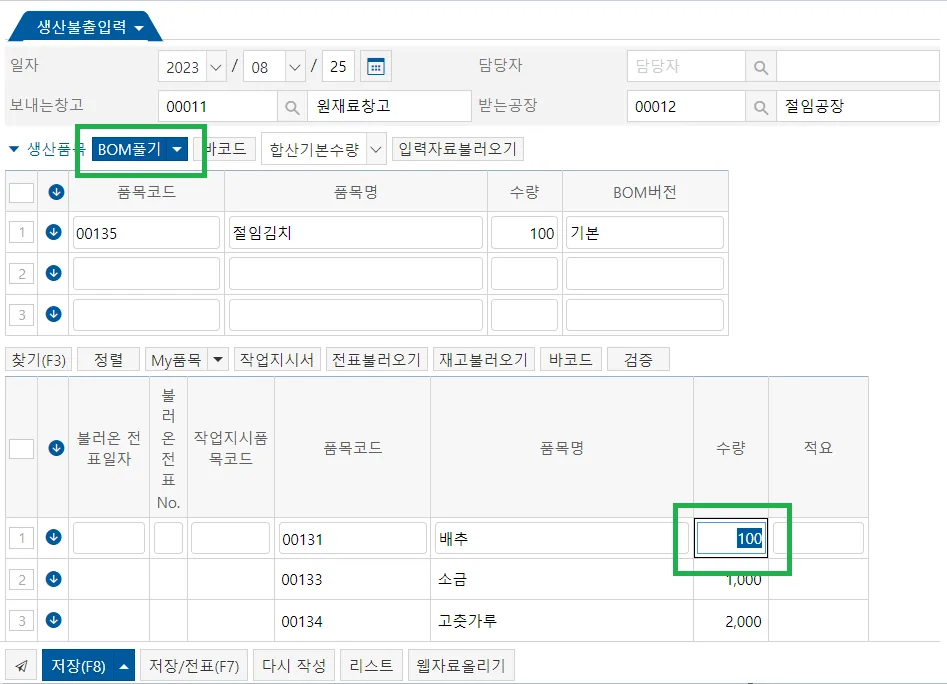The image size is (947, 684).
Task: Click the 저장/전표(F7) button
Action: pyautogui.click(x=194, y=666)
